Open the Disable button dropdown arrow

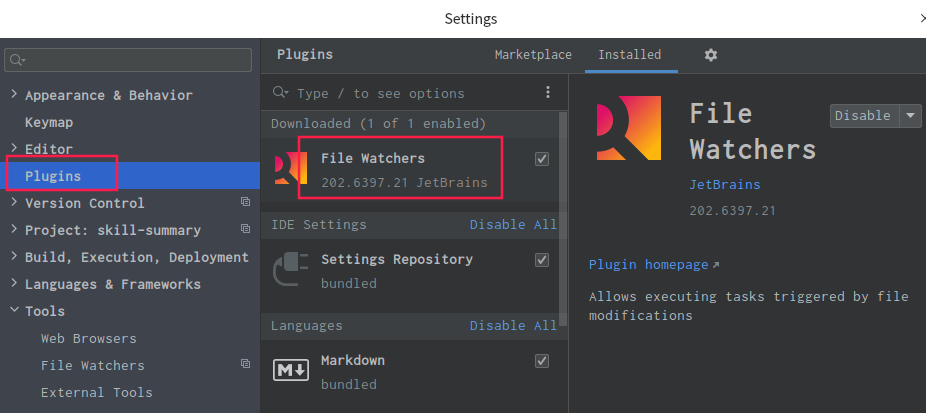(x=910, y=116)
